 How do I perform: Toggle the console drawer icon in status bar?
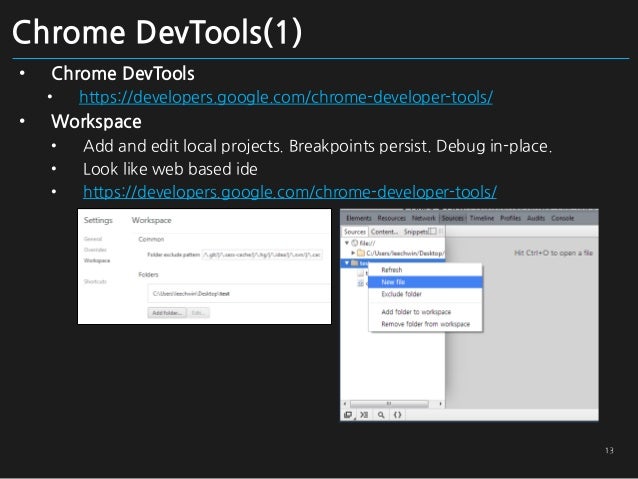[x=364, y=415]
